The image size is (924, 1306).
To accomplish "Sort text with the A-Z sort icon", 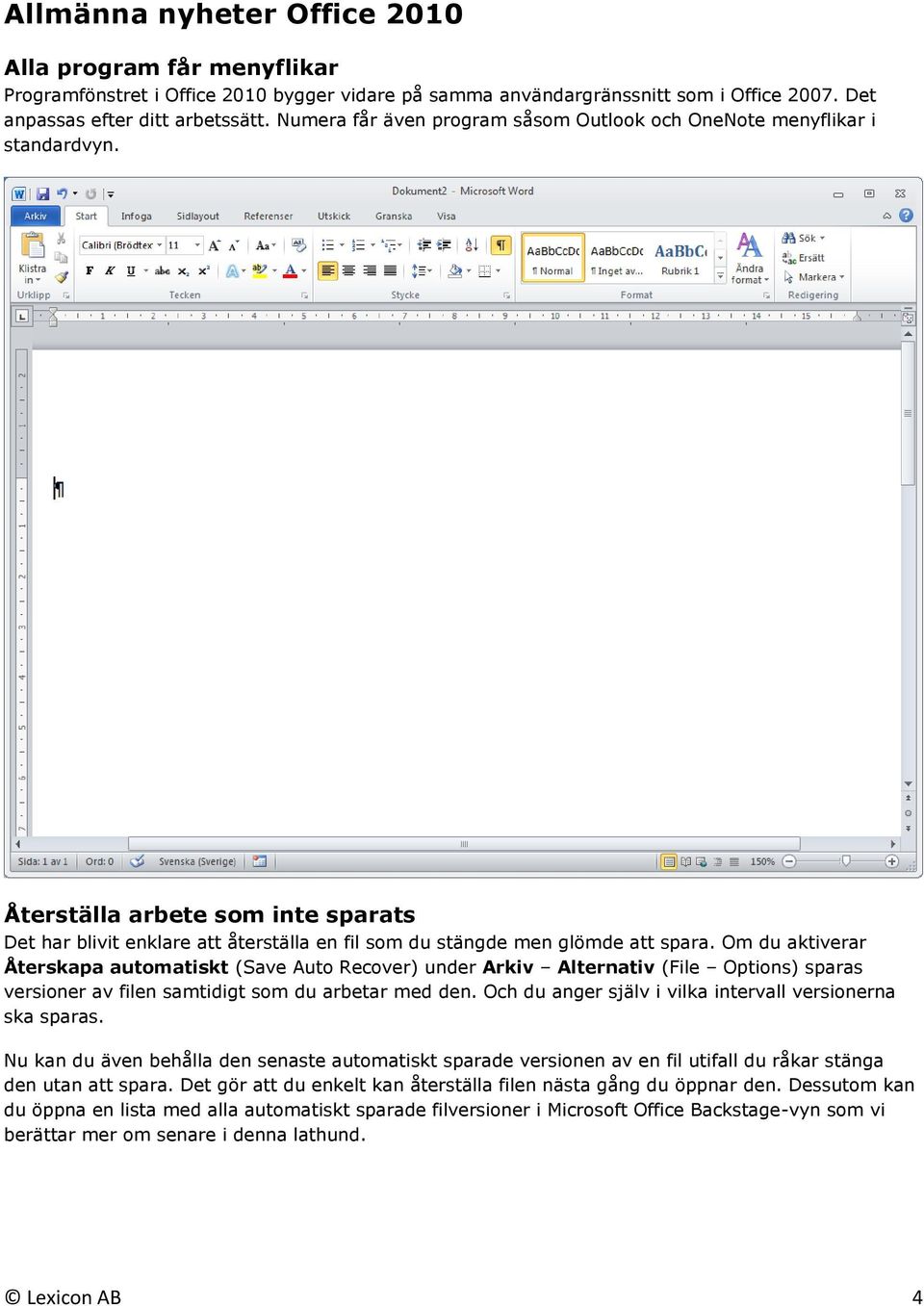I will [x=472, y=245].
